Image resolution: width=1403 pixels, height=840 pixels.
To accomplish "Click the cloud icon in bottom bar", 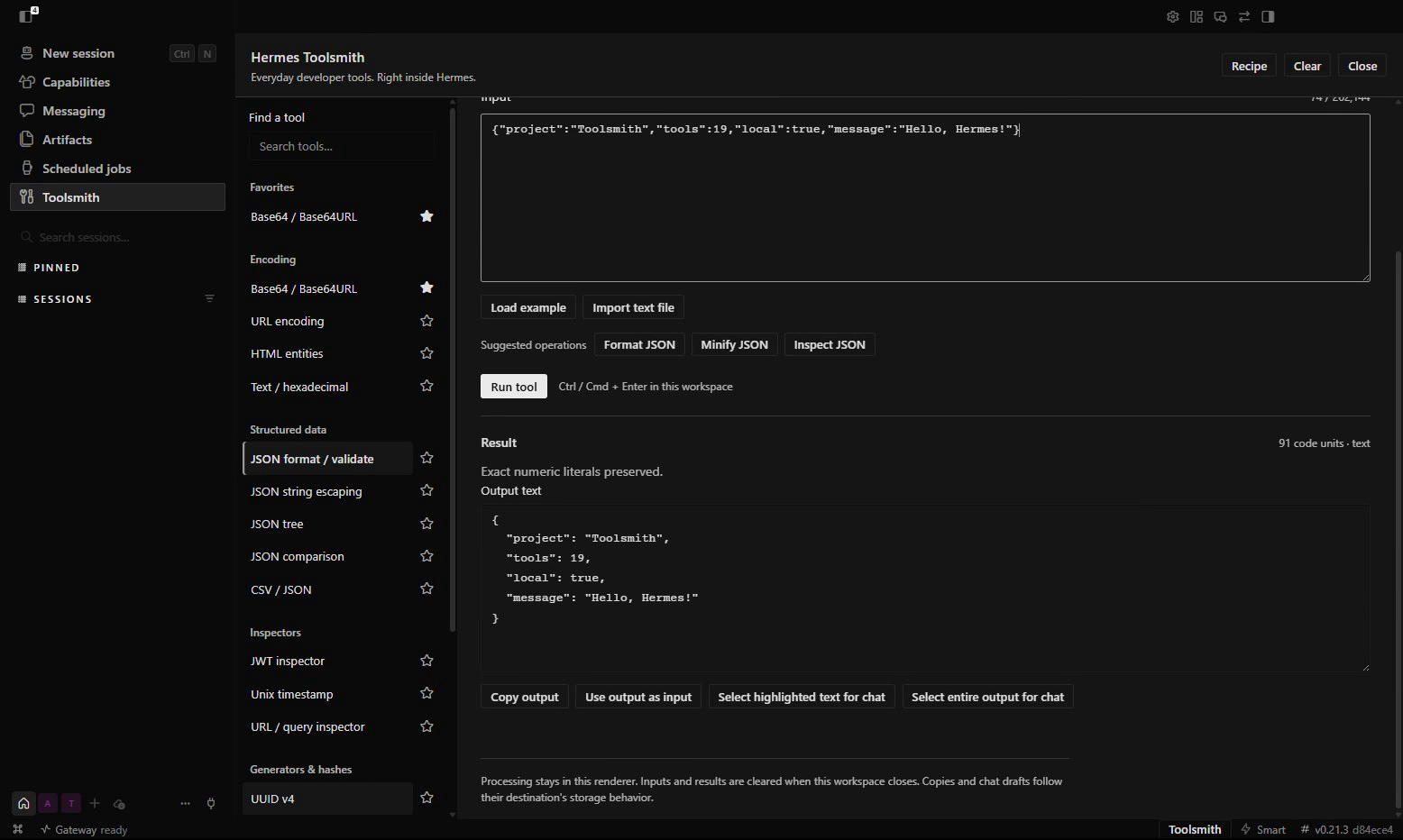I will [x=119, y=803].
